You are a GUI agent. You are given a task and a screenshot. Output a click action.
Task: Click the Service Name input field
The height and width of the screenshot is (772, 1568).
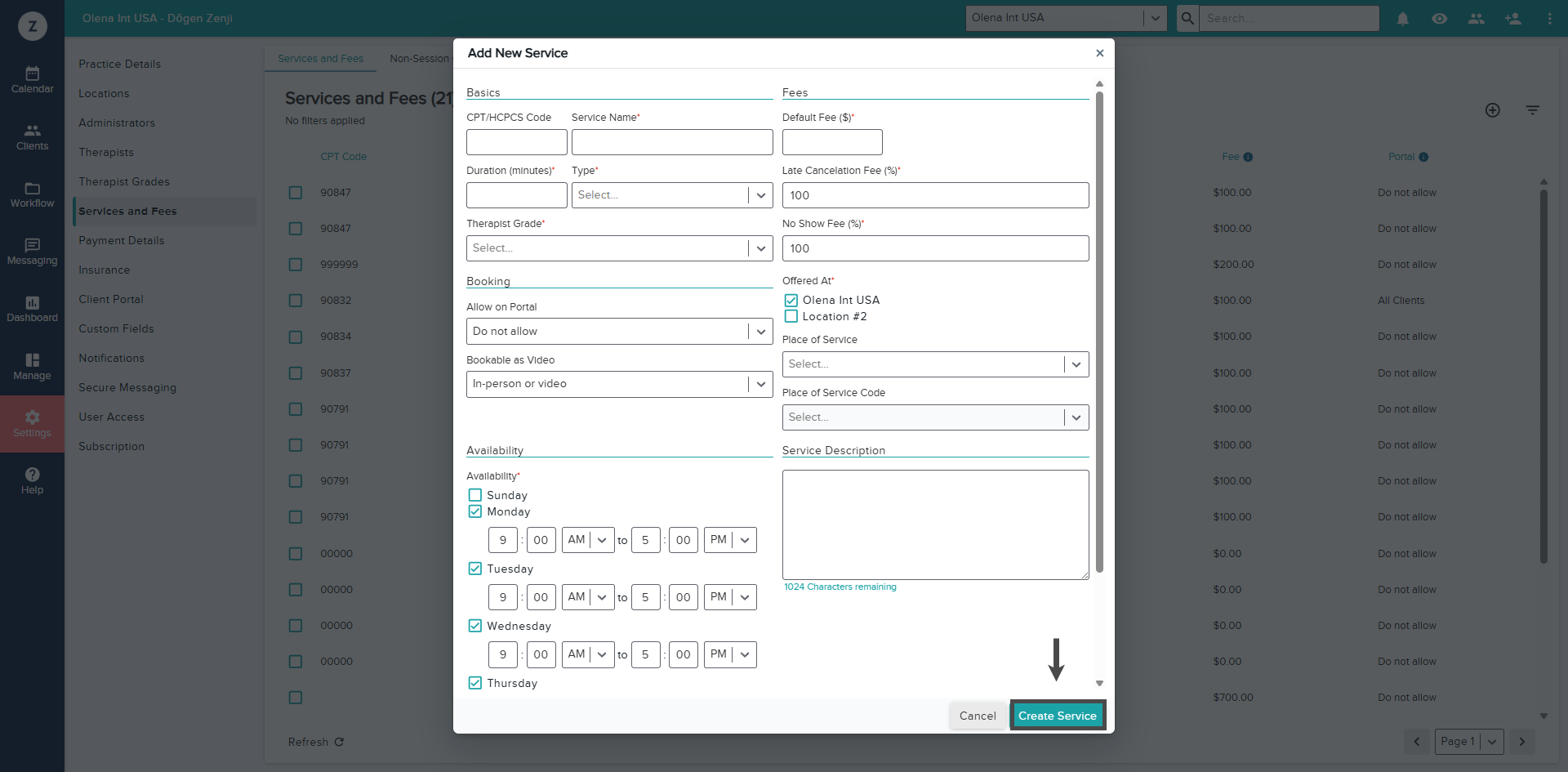(x=672, y=142)
